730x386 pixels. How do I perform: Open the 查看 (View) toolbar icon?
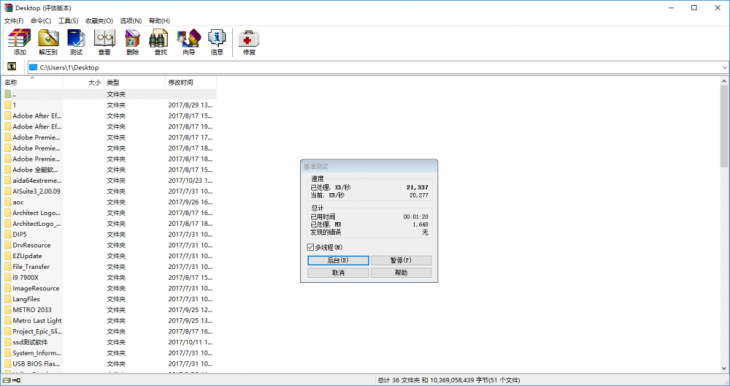pyautogui.click(x=105, y=42)
